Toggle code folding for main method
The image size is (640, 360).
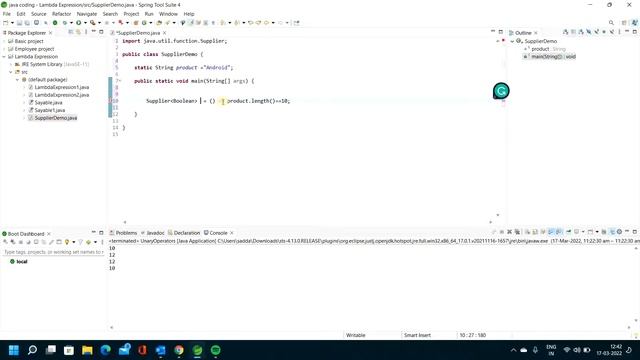coord(120,81)
